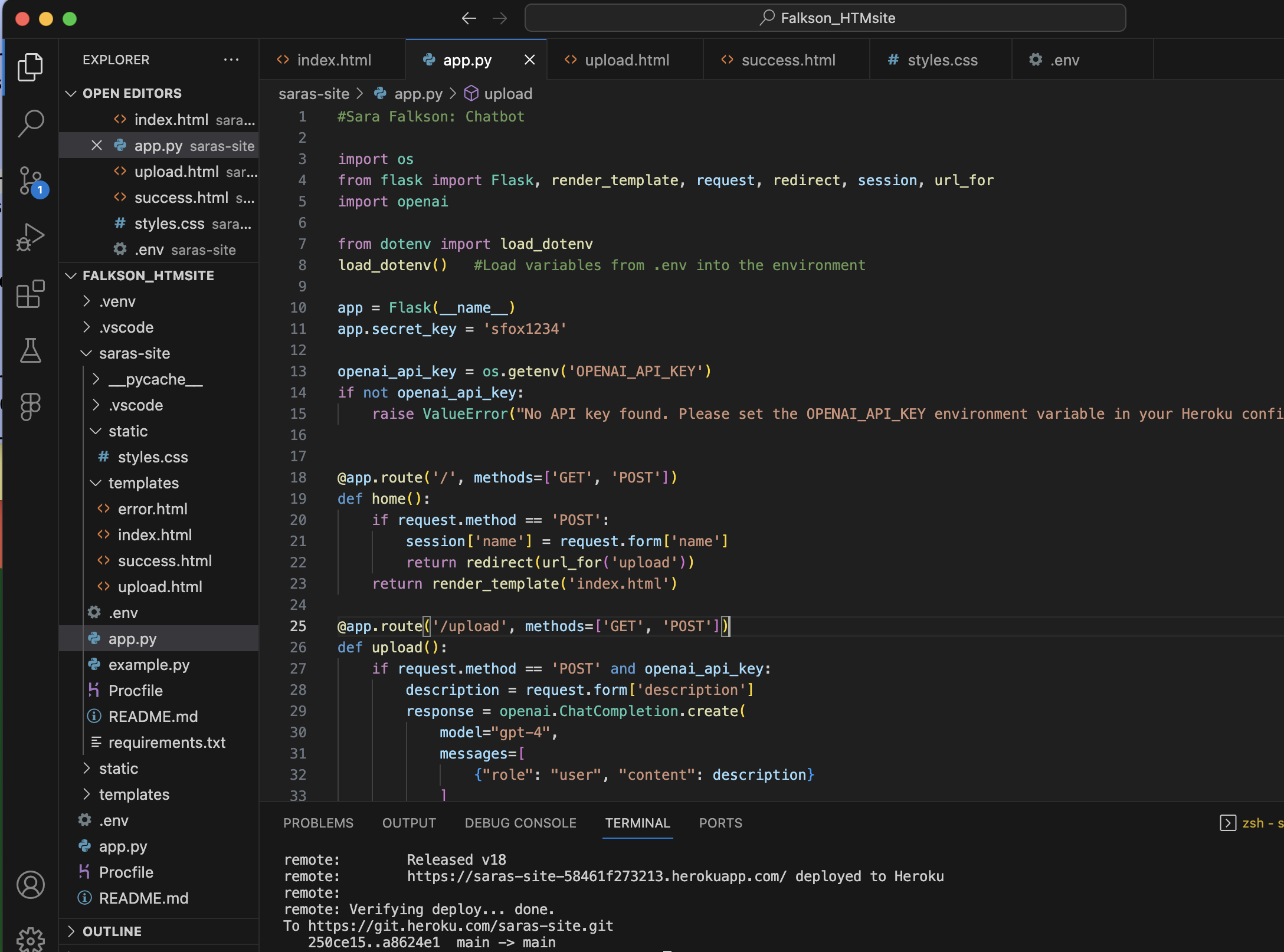Open root-level app.py file

tap(159, 846)
